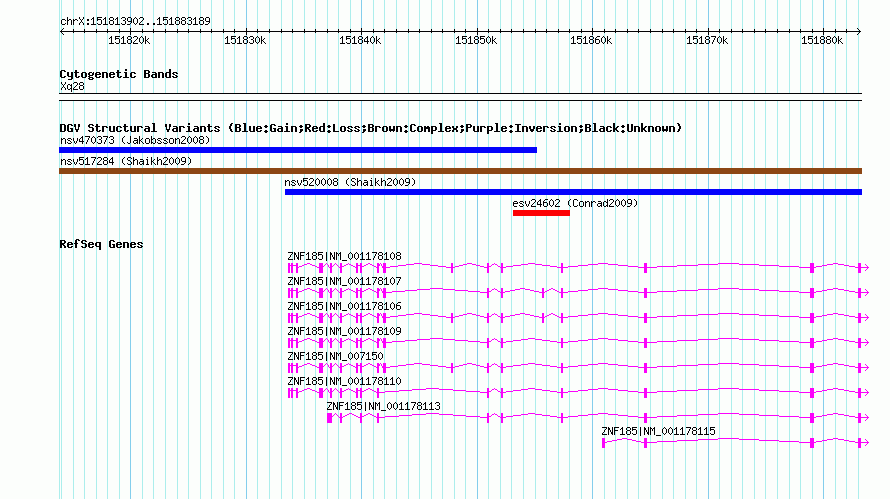Image resolution: width=890 pixels, height=499 pixels.
Task: Open ZNF185|NM_001178108 transcript label
Action: [344, 256]
